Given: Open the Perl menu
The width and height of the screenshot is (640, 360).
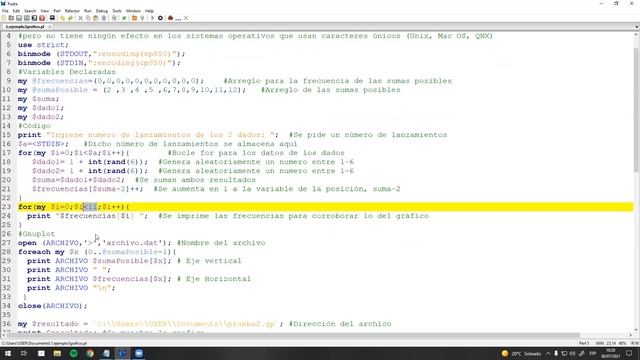Looking at the screenshot, I should click(x=57, y=11).
